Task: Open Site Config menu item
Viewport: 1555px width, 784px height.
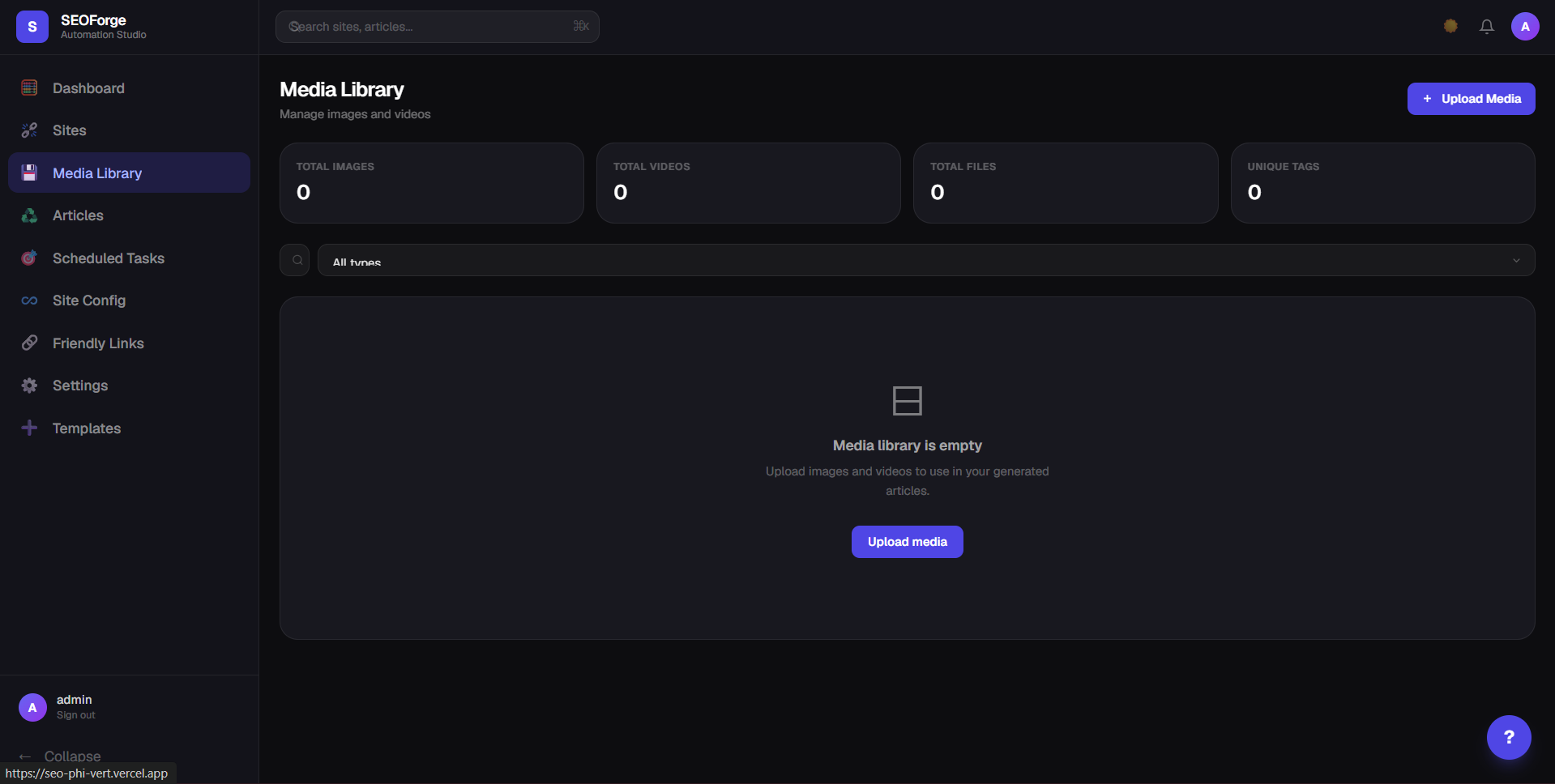Action: point(129,300)
